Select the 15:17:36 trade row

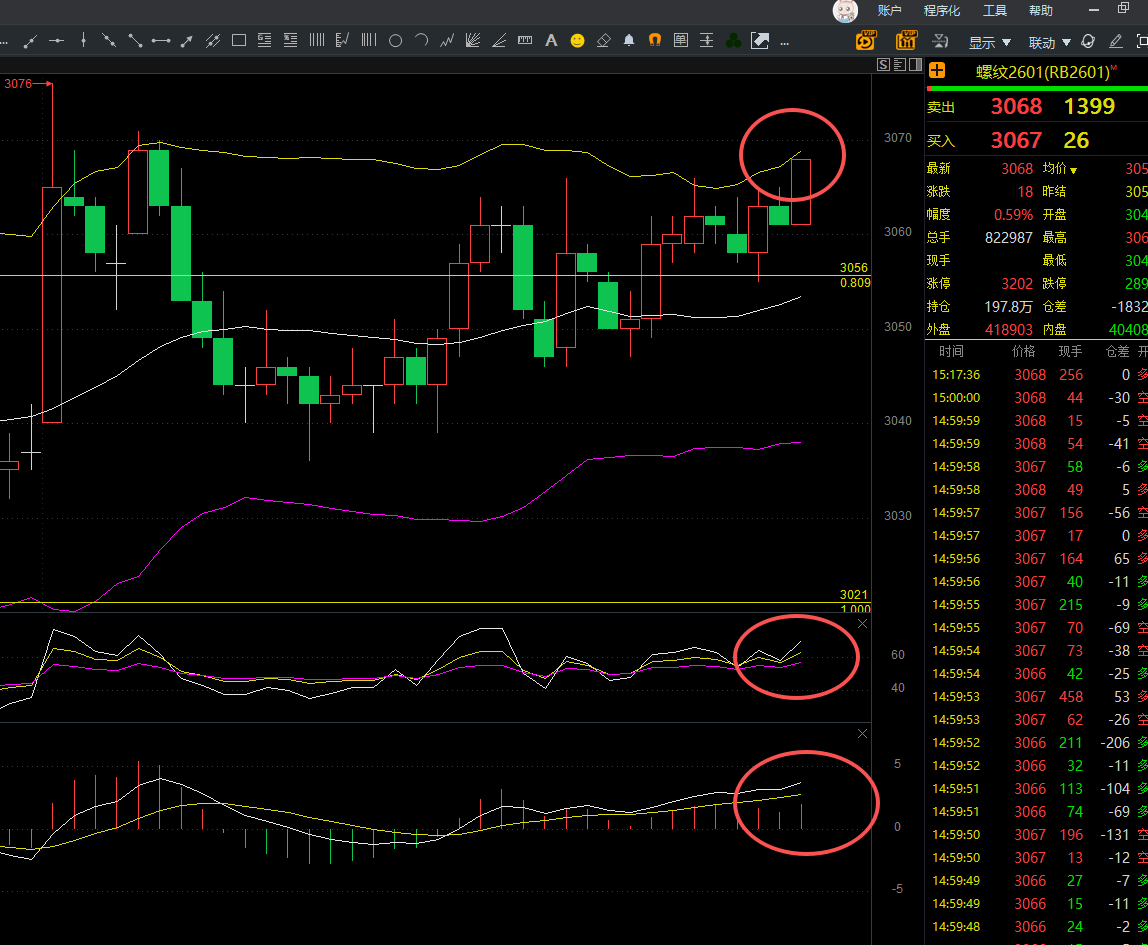tap(1036, 375)
